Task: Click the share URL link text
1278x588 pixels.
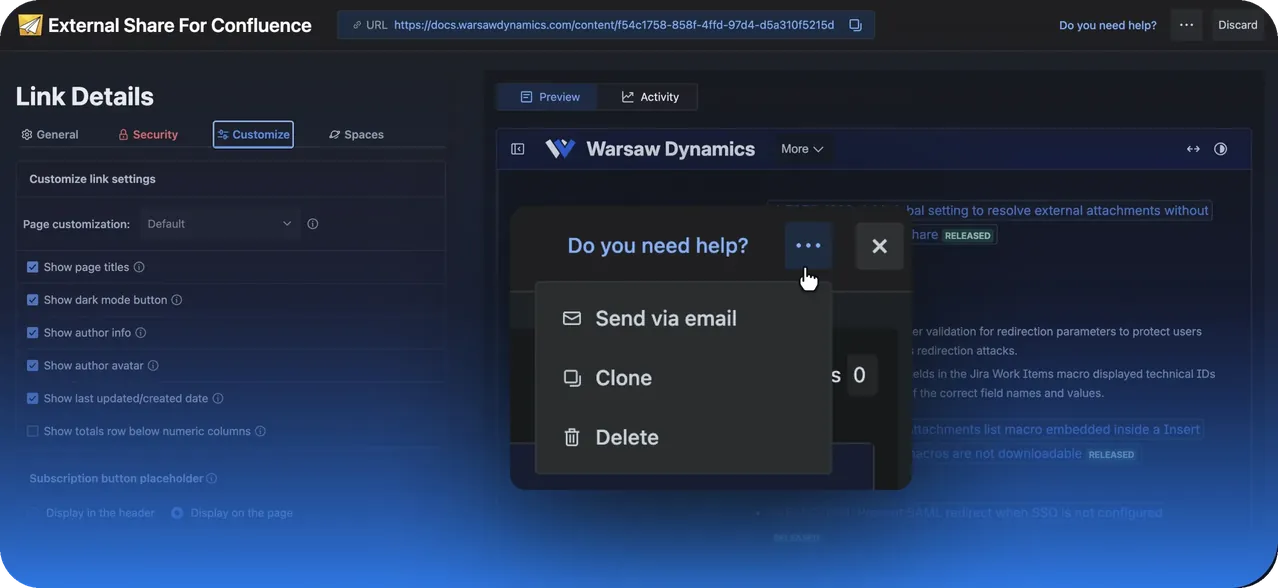Action: [x=614, y=25]
